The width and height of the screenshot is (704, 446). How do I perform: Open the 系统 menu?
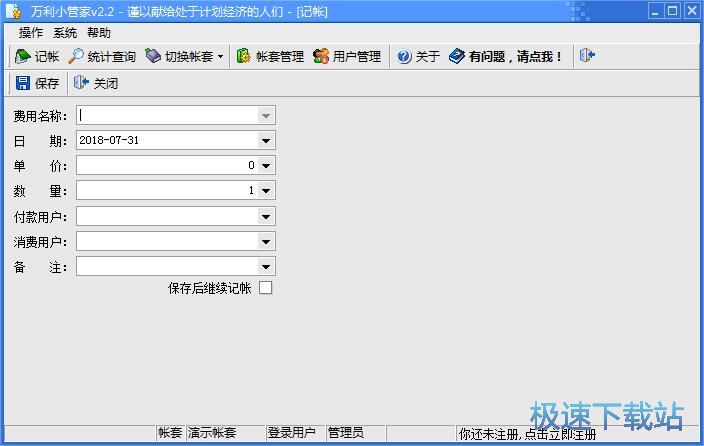(65, 32)
